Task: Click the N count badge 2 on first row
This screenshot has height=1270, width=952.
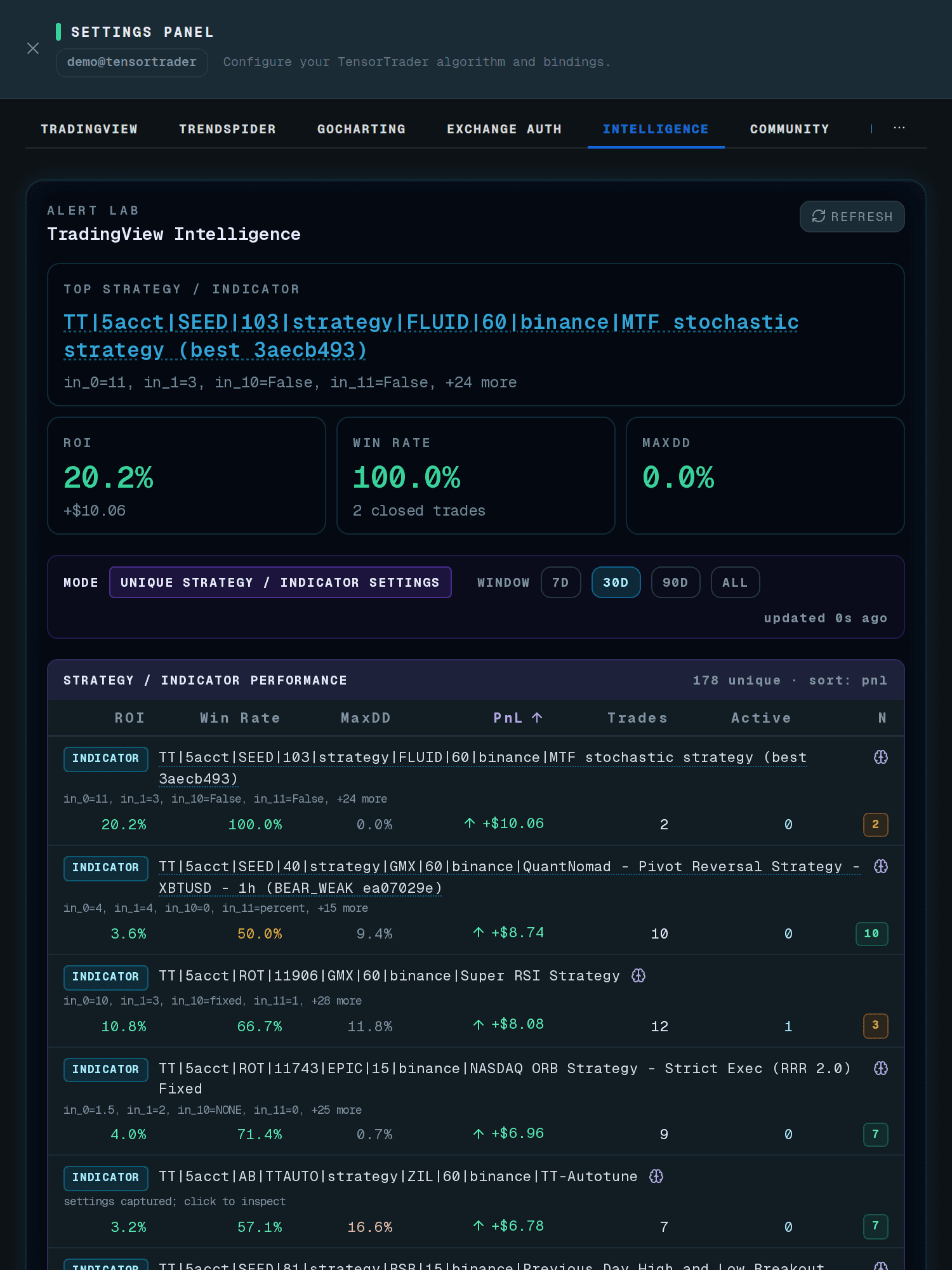Action: coord(875,824)
